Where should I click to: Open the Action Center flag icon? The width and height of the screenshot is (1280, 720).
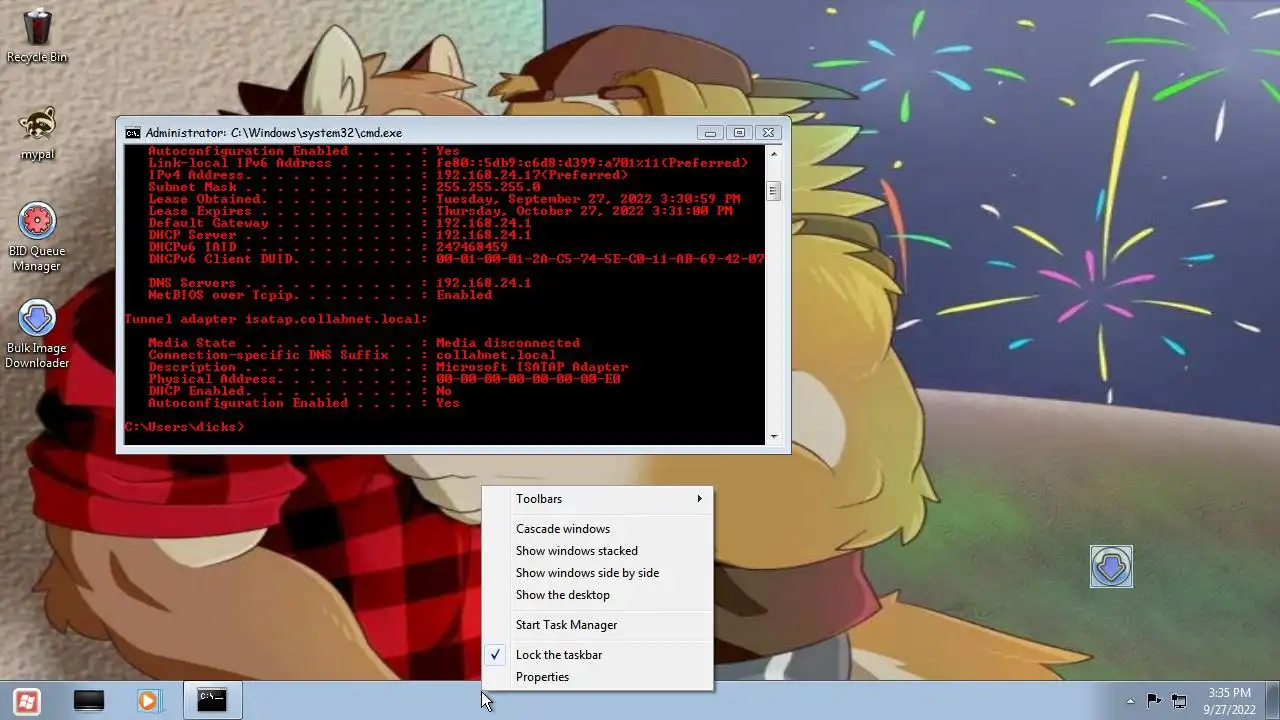(1153, 701)
